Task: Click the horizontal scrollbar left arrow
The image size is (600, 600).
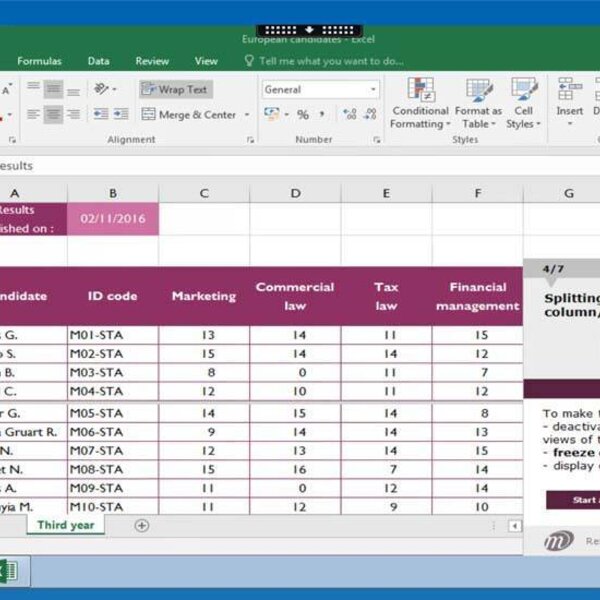Action: 515,526
